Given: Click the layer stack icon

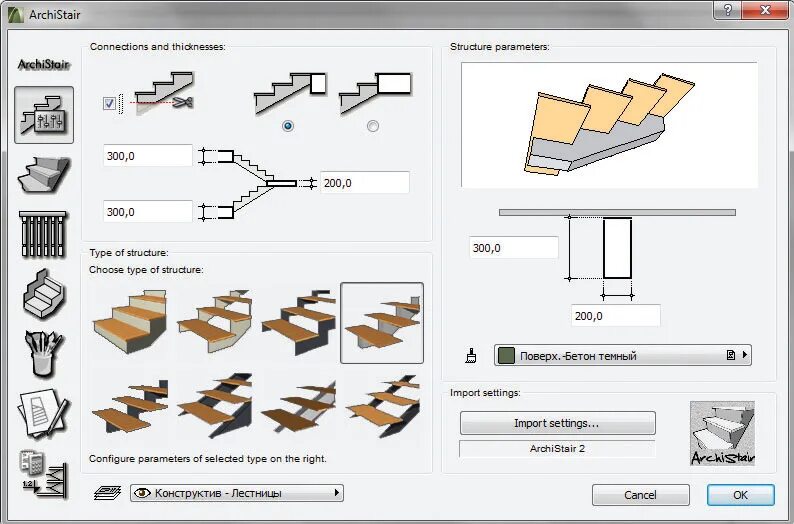Looking at the screenshot, I should (107, 493).
